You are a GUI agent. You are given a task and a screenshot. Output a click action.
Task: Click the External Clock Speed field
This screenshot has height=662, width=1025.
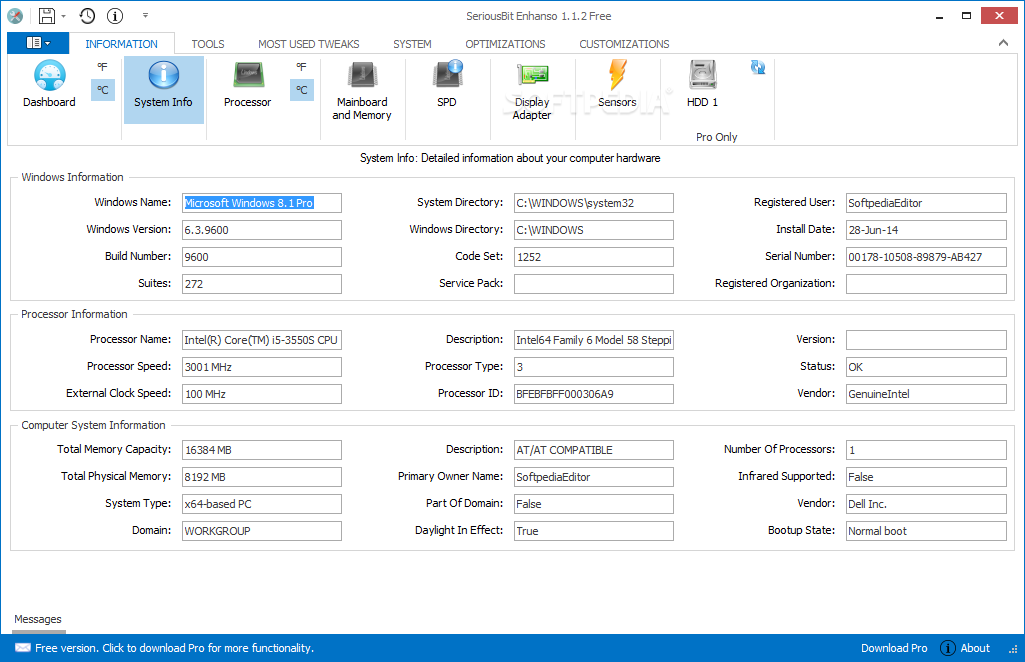click(x=261, y=393)
